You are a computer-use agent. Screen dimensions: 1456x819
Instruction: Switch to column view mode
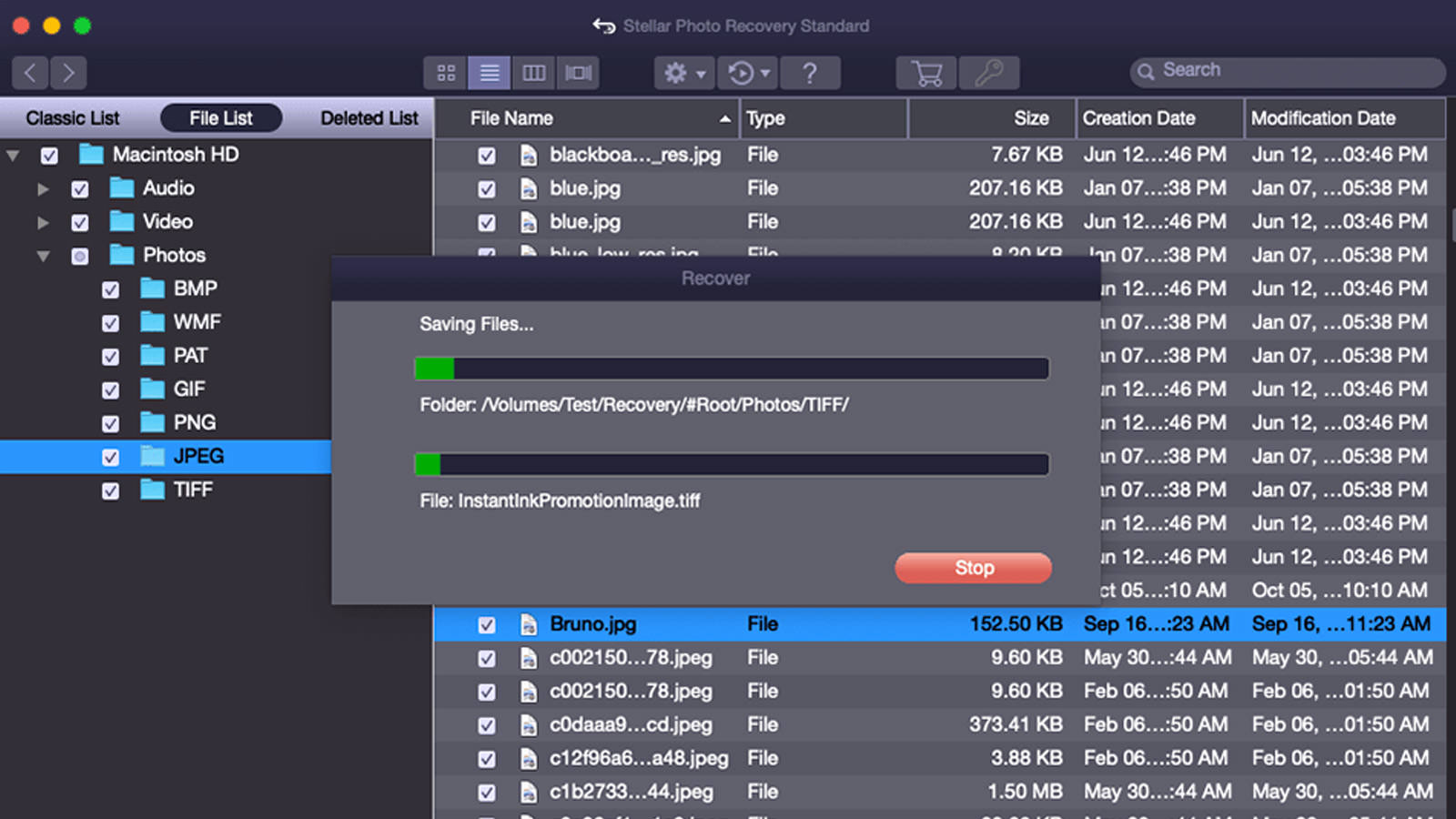pos(534,73)
